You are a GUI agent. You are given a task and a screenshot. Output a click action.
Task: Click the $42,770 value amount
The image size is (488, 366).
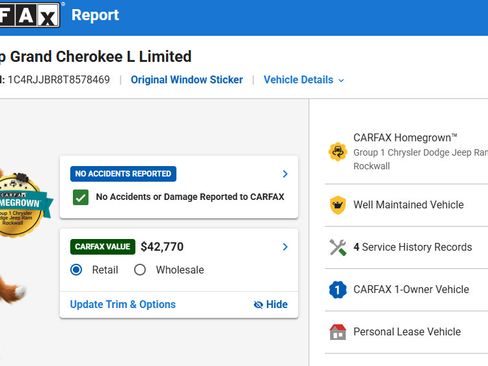pyautogui.click(x=162, y=247)
